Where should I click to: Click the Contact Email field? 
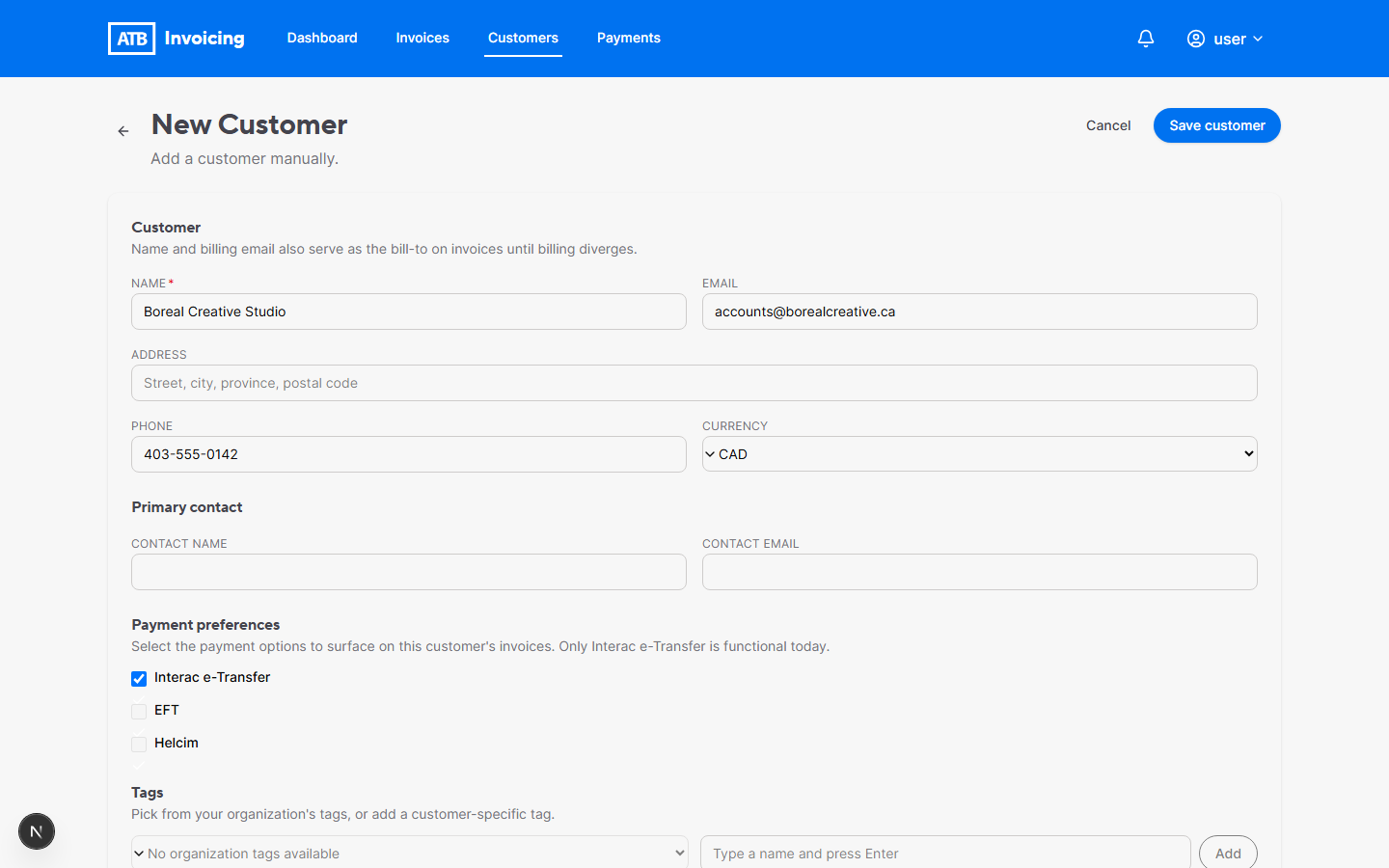pyautogui.click(x=980, y=572)
